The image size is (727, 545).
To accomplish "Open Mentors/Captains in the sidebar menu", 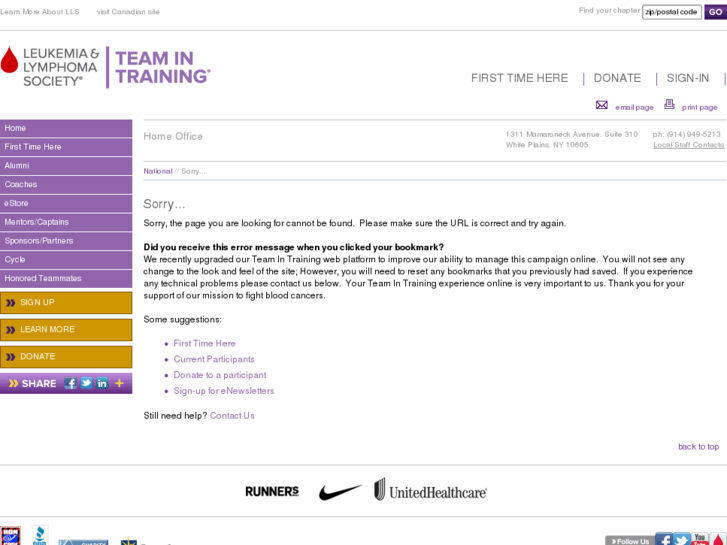I will point(66,222).
